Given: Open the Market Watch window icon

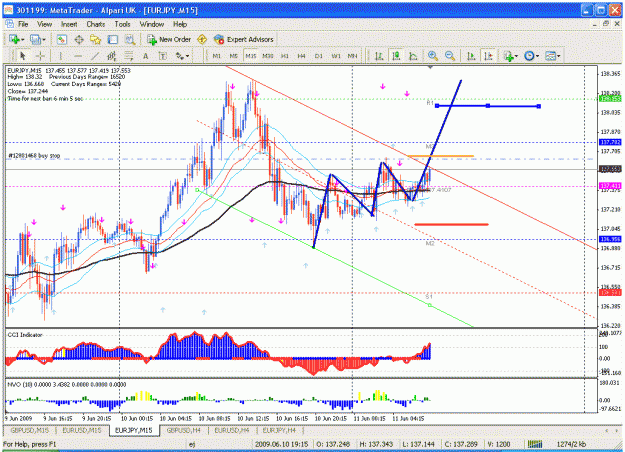Looking at the screenshot, I should [61, 39].
